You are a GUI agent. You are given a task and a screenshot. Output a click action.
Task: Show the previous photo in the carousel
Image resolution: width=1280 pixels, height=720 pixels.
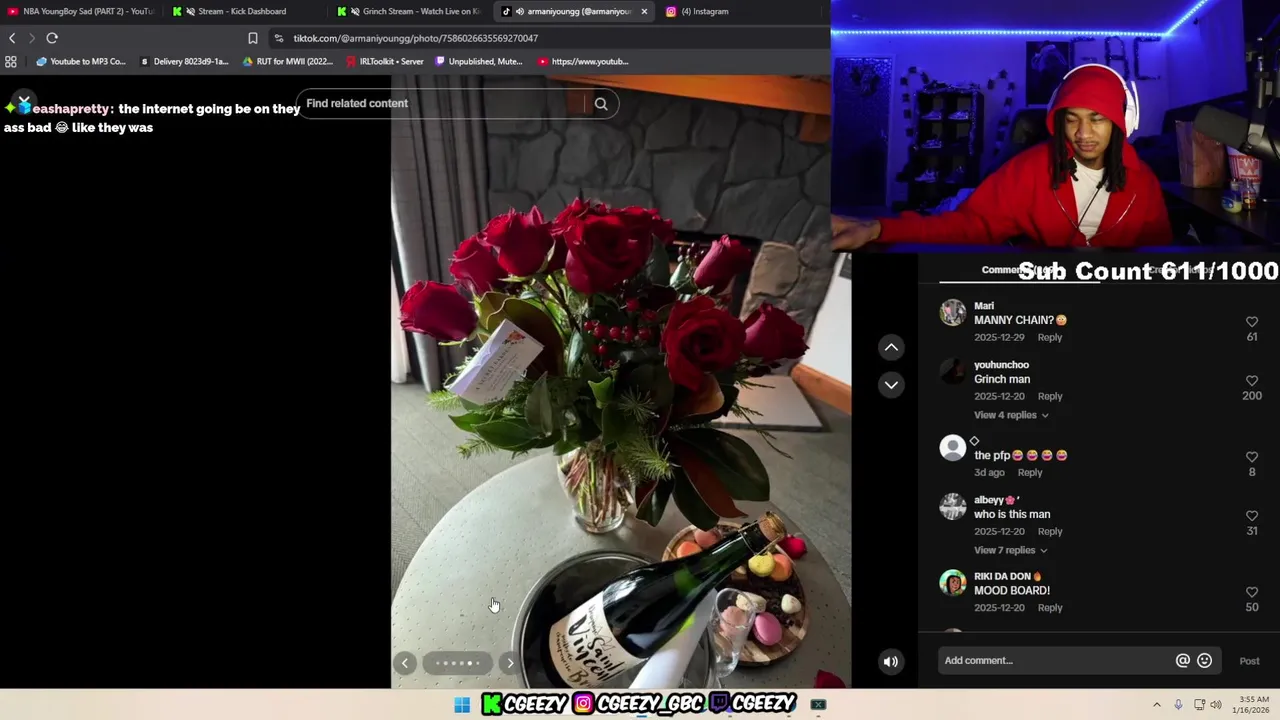point(405,663)
